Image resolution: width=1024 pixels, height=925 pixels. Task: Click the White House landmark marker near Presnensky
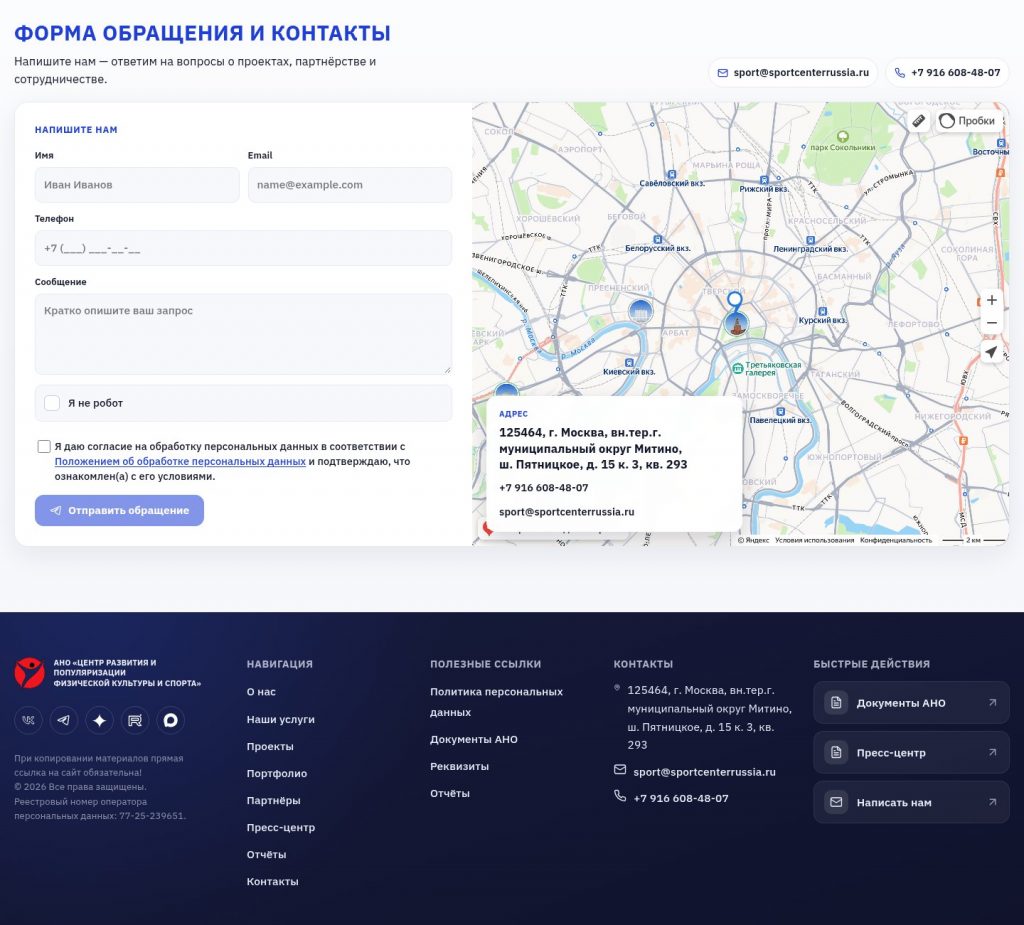click(x=641, y=311)
